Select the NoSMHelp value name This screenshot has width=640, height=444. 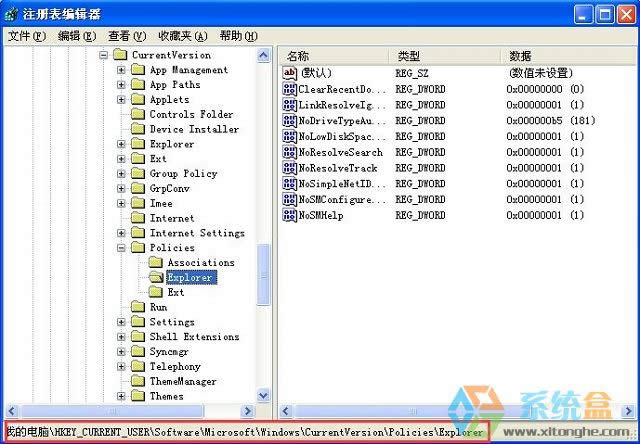pos(321,215)
